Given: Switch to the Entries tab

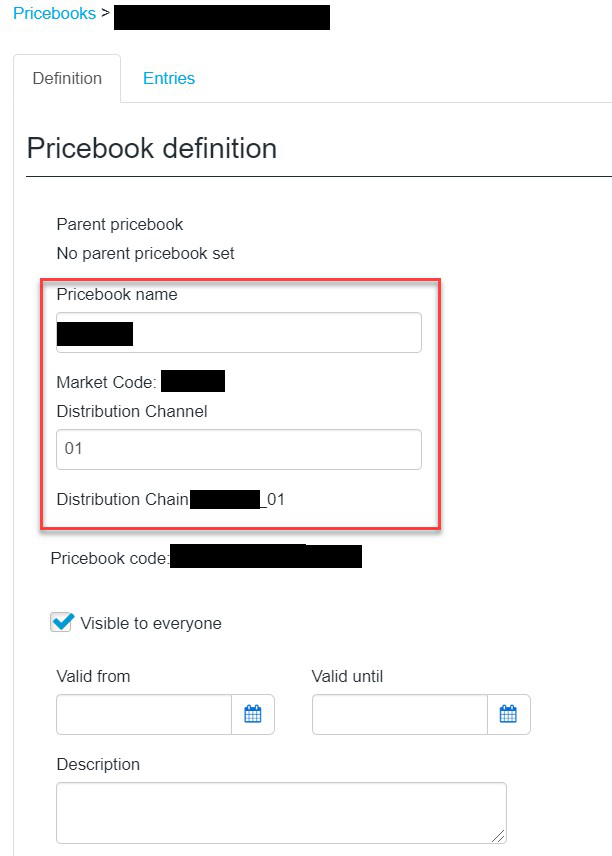Looking at the screenshot, I should click(169, 78).
